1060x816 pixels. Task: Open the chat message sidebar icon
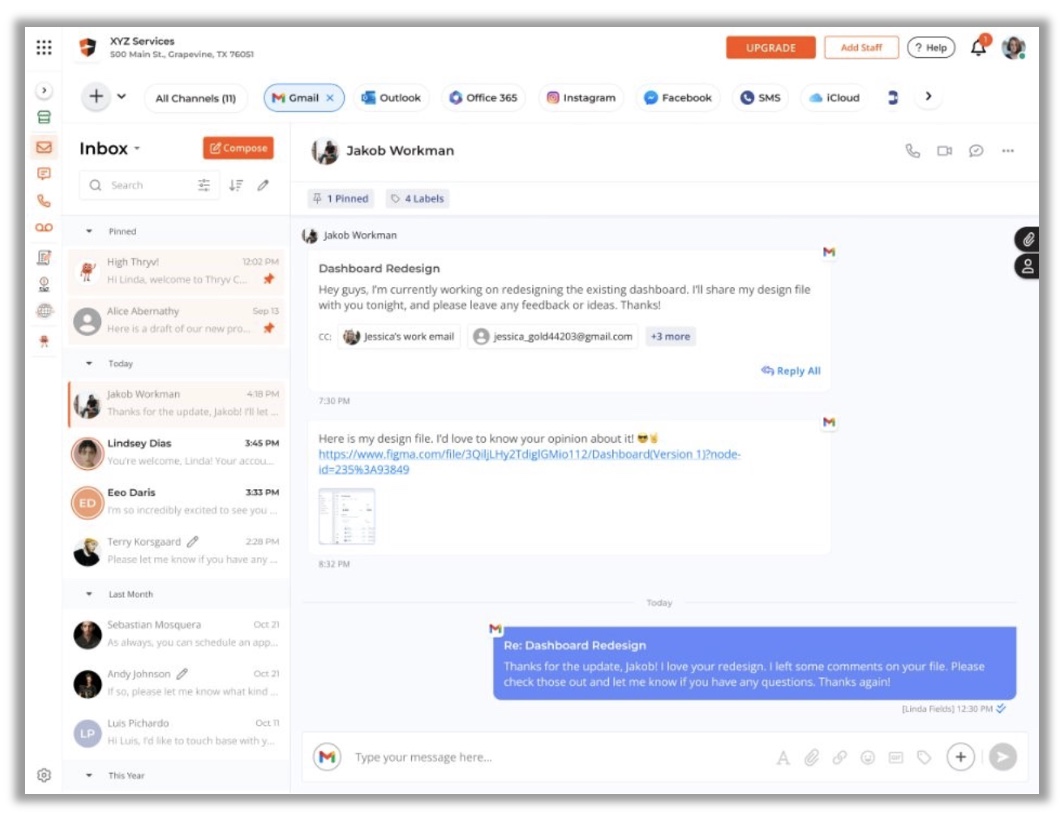tap(44, 174)
